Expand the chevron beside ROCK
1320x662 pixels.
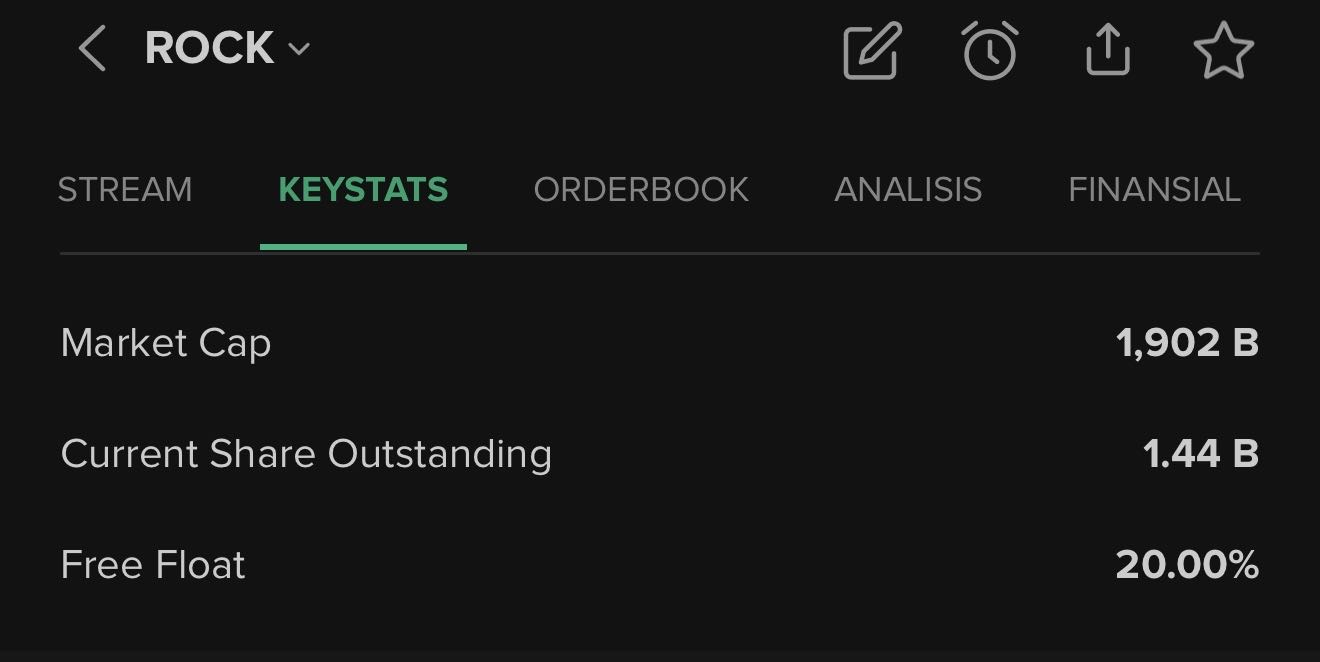[299, 49]
